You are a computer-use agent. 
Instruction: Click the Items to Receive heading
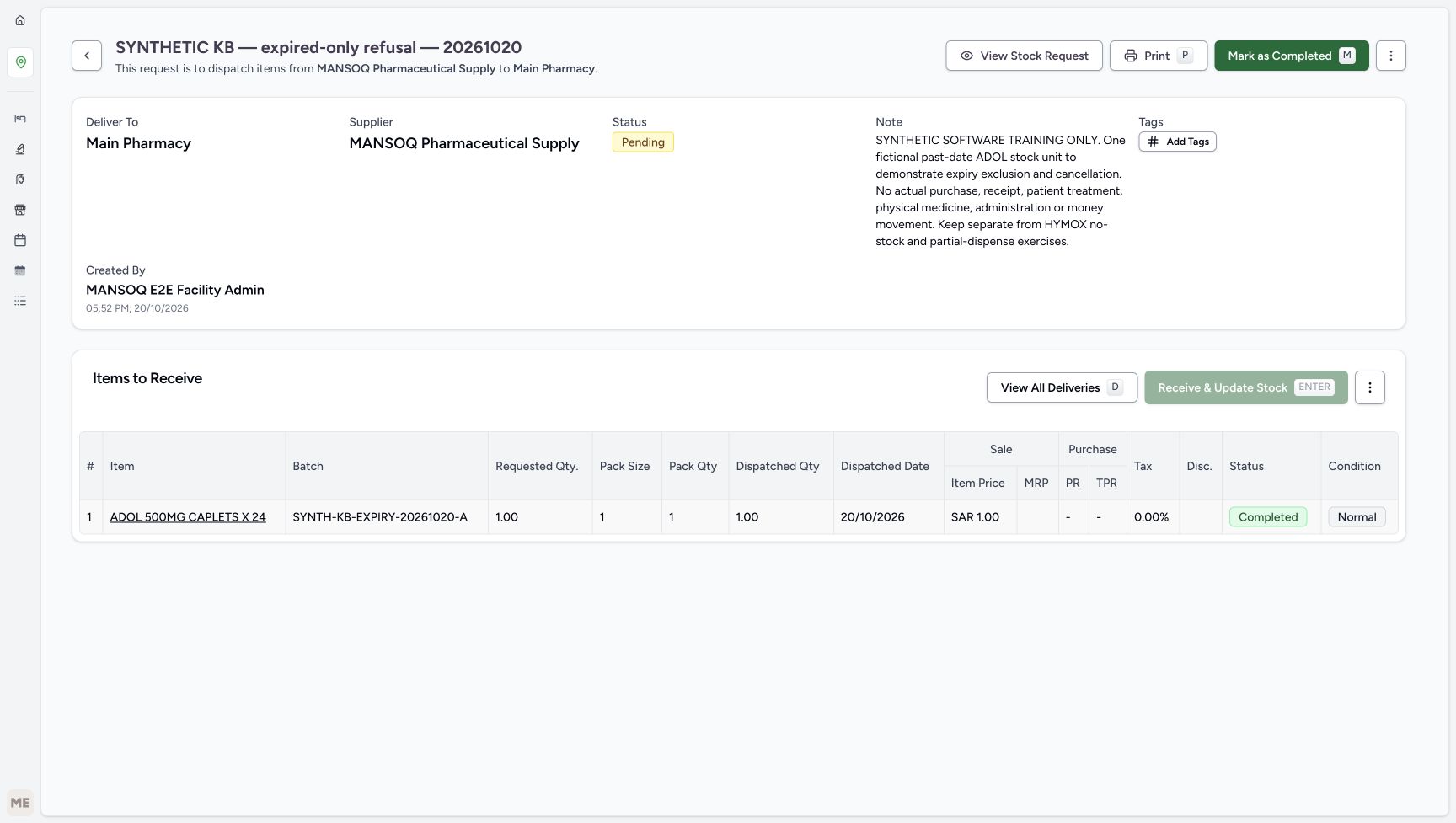tap(147, 378)
